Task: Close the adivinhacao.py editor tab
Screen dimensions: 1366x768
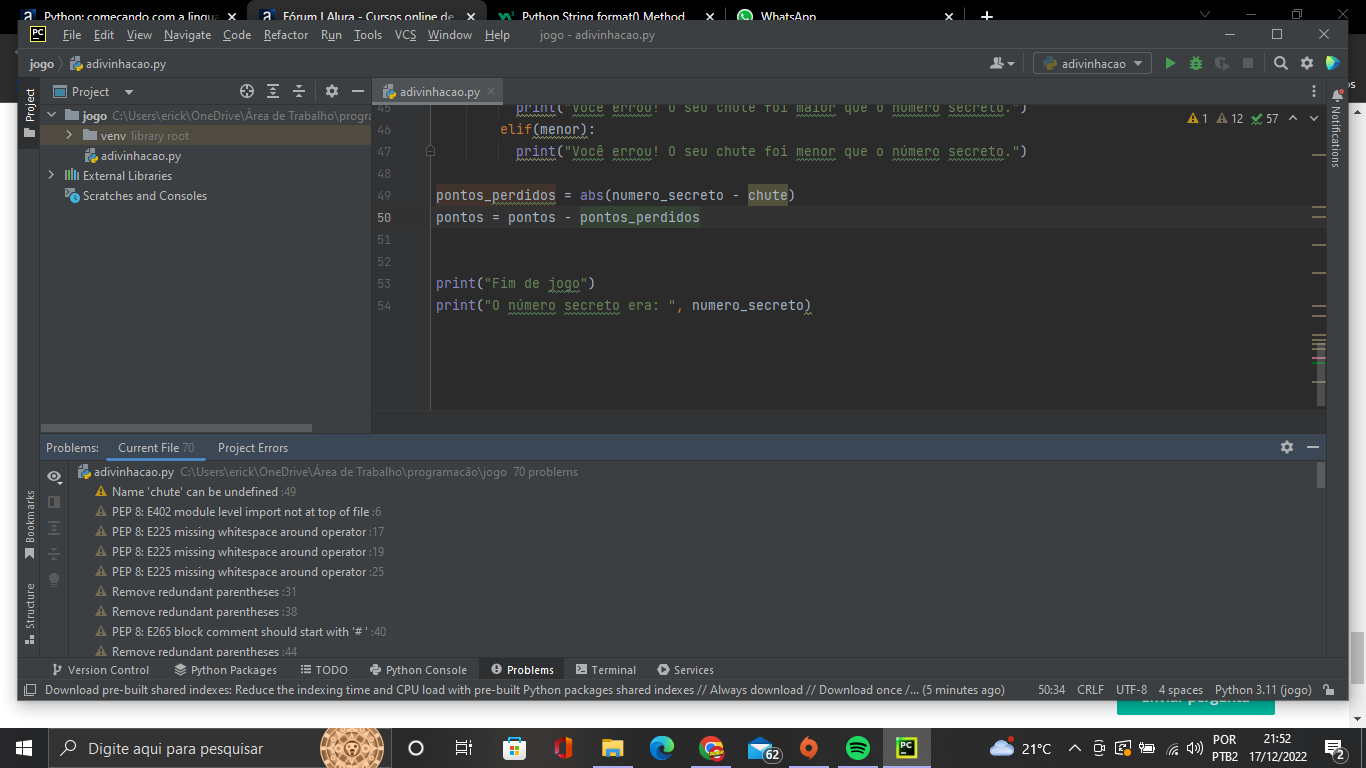Action: [492, 91]
